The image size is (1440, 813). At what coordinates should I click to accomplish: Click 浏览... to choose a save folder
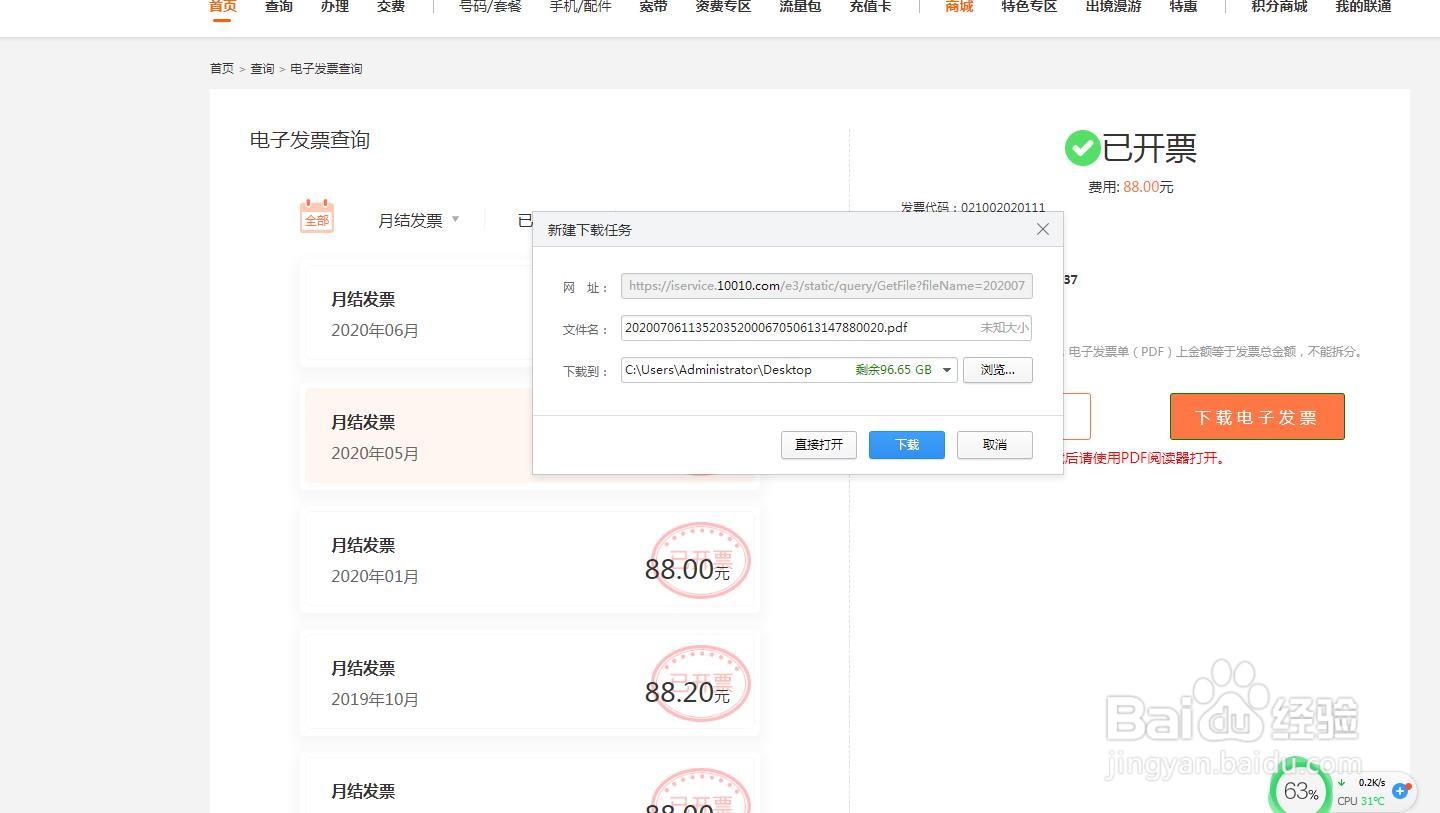click(996, 369)
